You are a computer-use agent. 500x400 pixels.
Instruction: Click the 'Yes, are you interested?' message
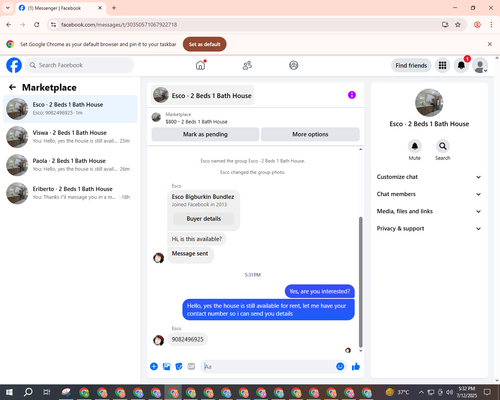click(320, 291)
